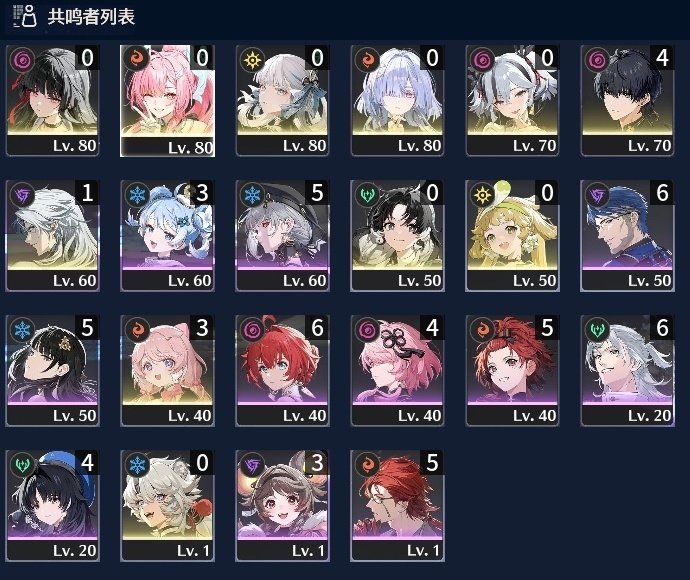Click Aero icon on silver-haired Lv. 20 man card
This screenshot has height=580, width=690.
click(x=598, y=330)
